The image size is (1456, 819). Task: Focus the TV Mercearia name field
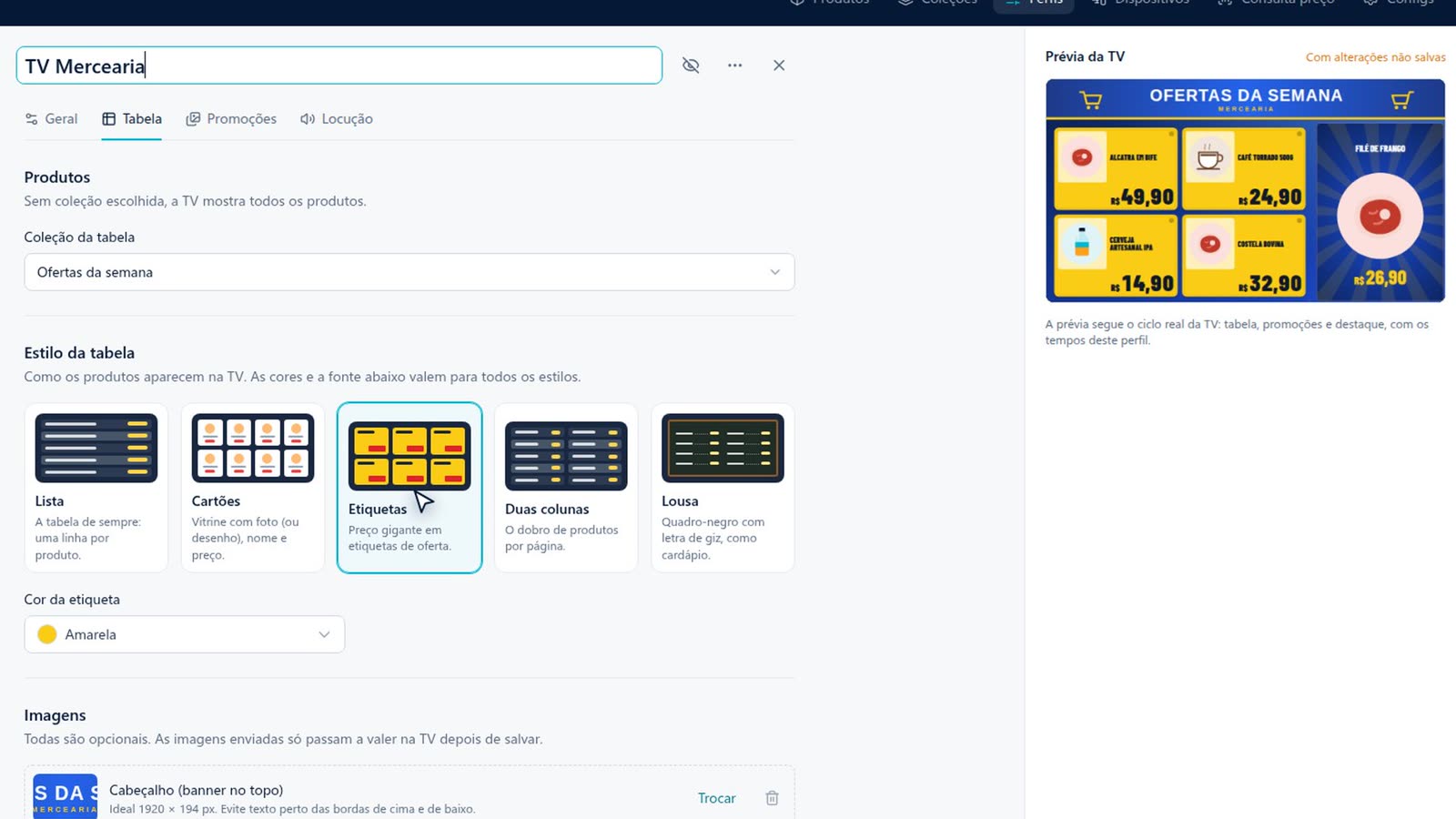(339, 66)
